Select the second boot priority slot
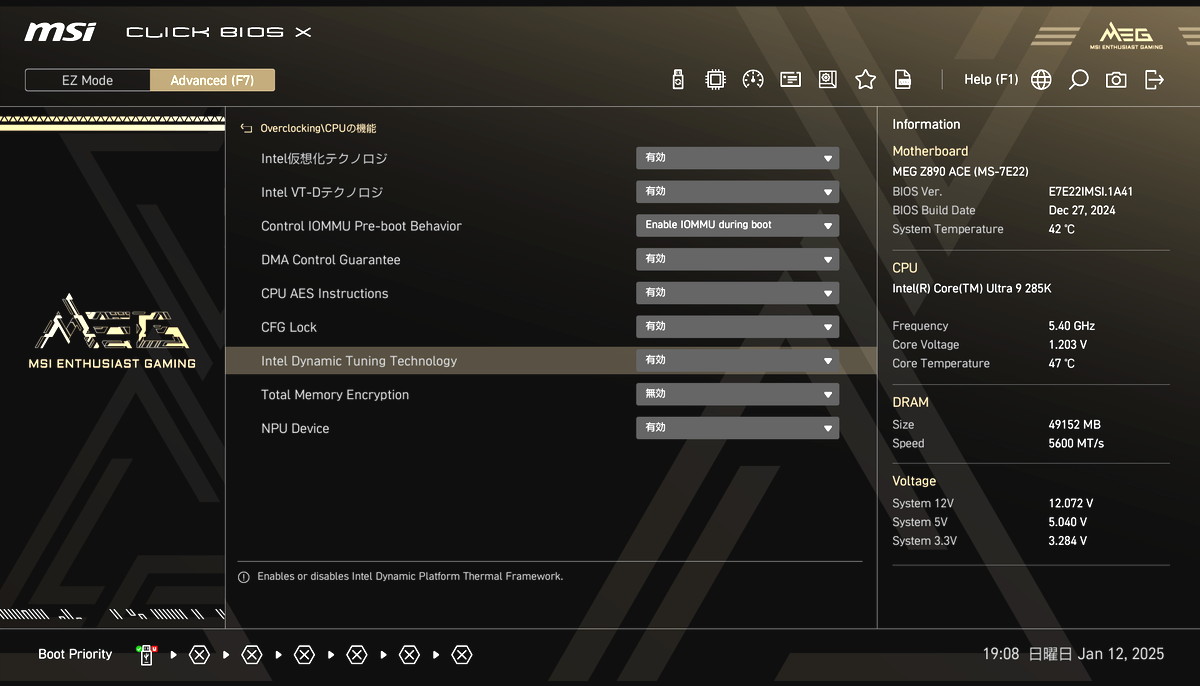Viewport: 1200px width, 686px height. tap(199, 655)
